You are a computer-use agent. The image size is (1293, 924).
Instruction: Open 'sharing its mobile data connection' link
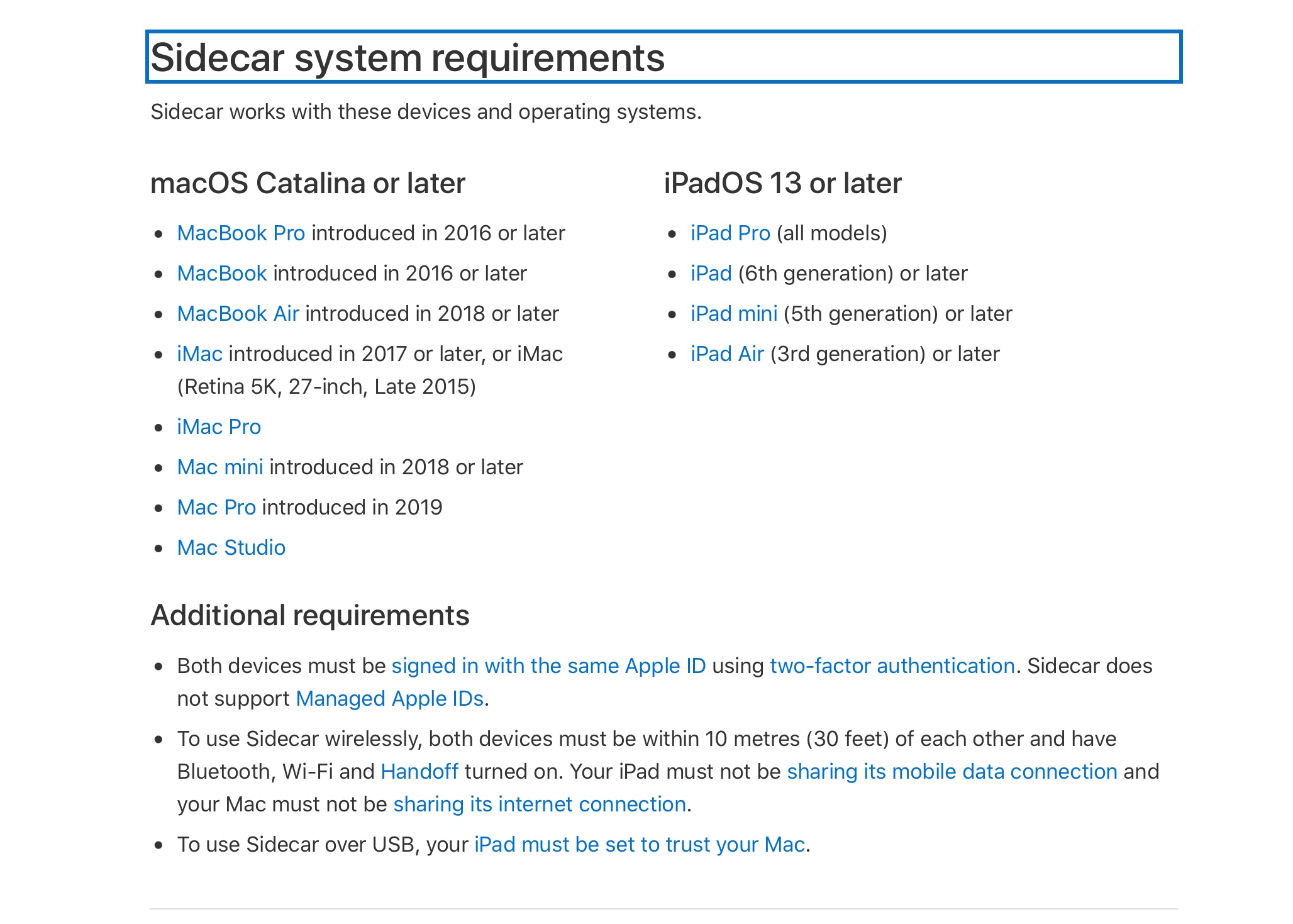pos(952,772)
